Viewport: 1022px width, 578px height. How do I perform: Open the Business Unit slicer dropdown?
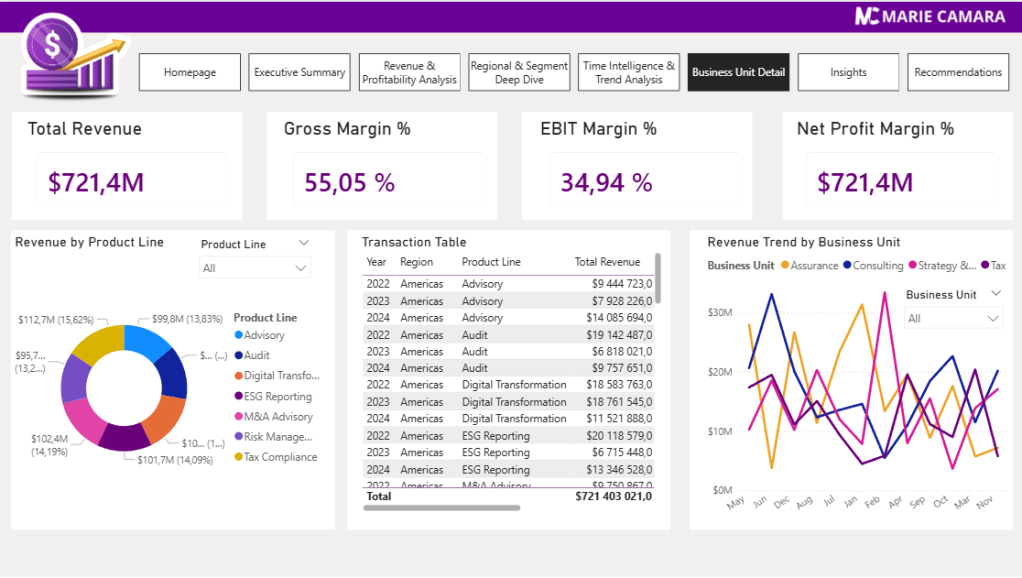[993, 318]
